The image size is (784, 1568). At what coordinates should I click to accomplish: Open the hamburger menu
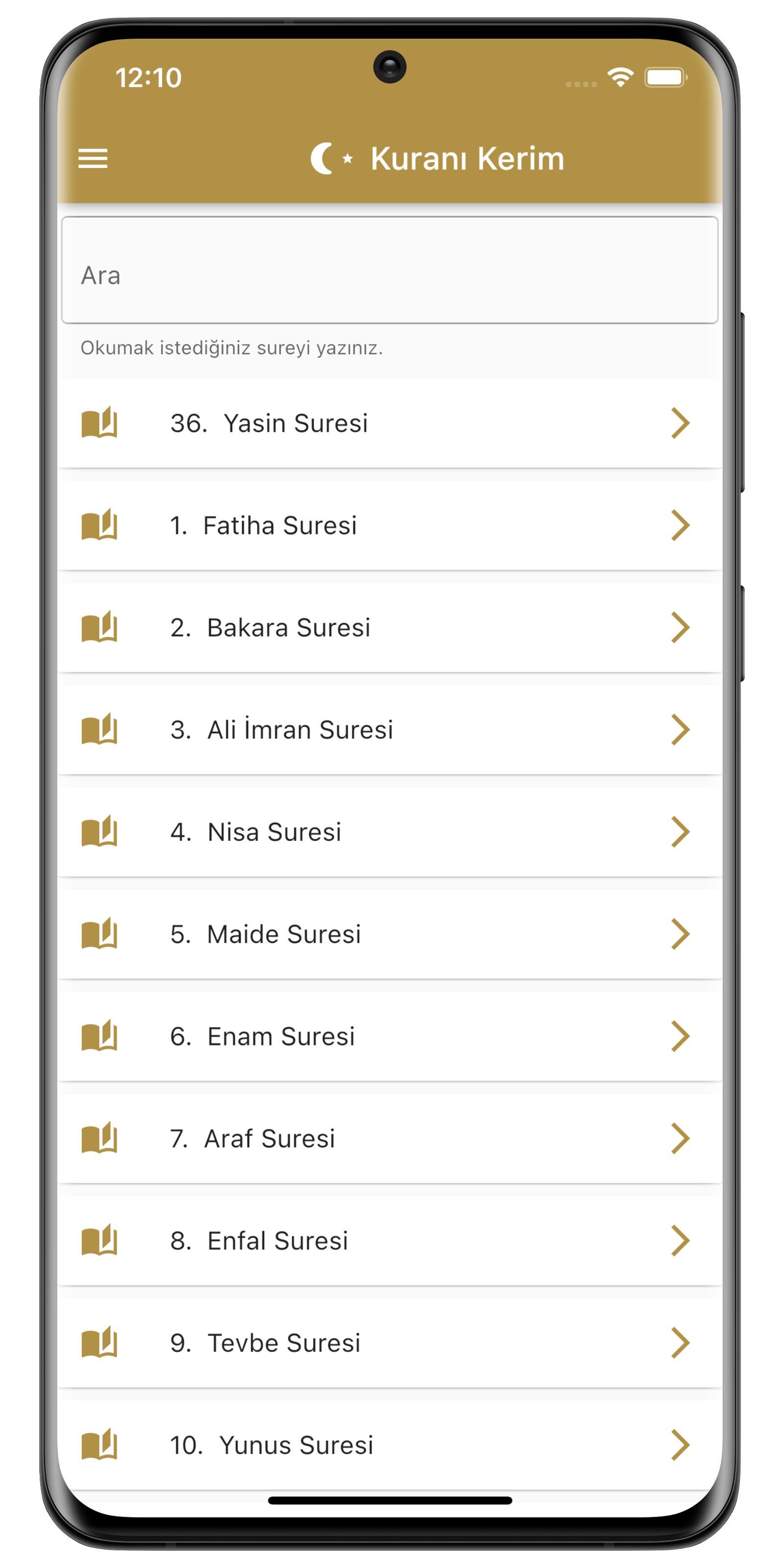[x=93, y=159]
